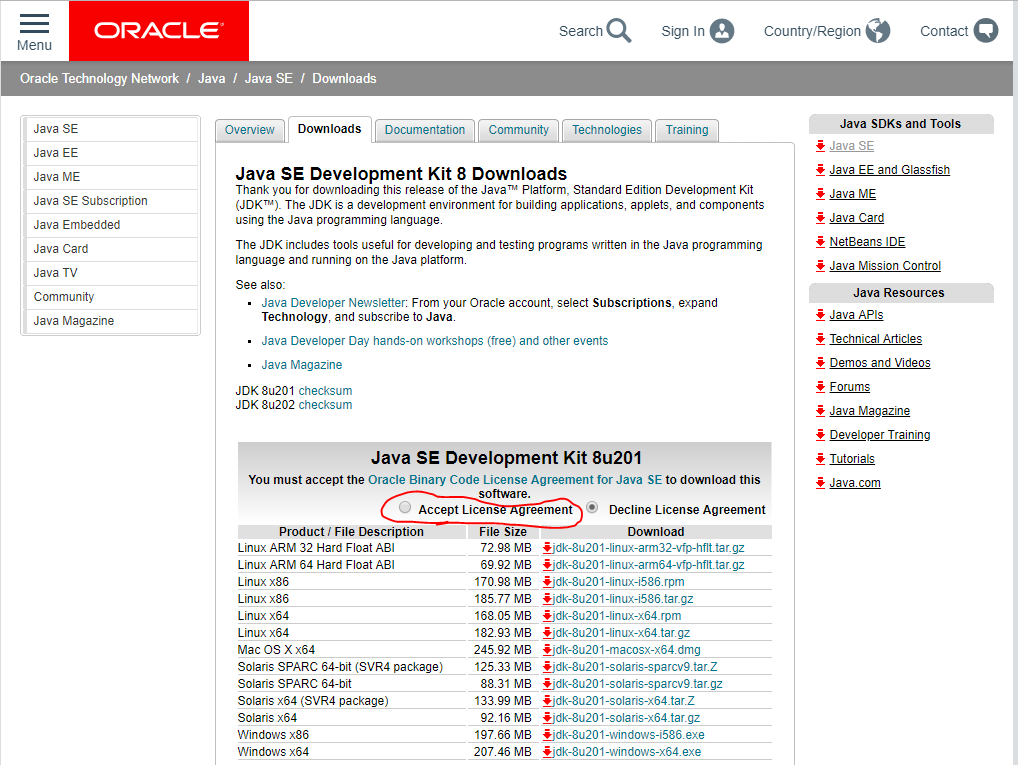Click Java SE breadcrumb link
The image size is (1018, 765).
pyautogui.click(x=269, y=79)
